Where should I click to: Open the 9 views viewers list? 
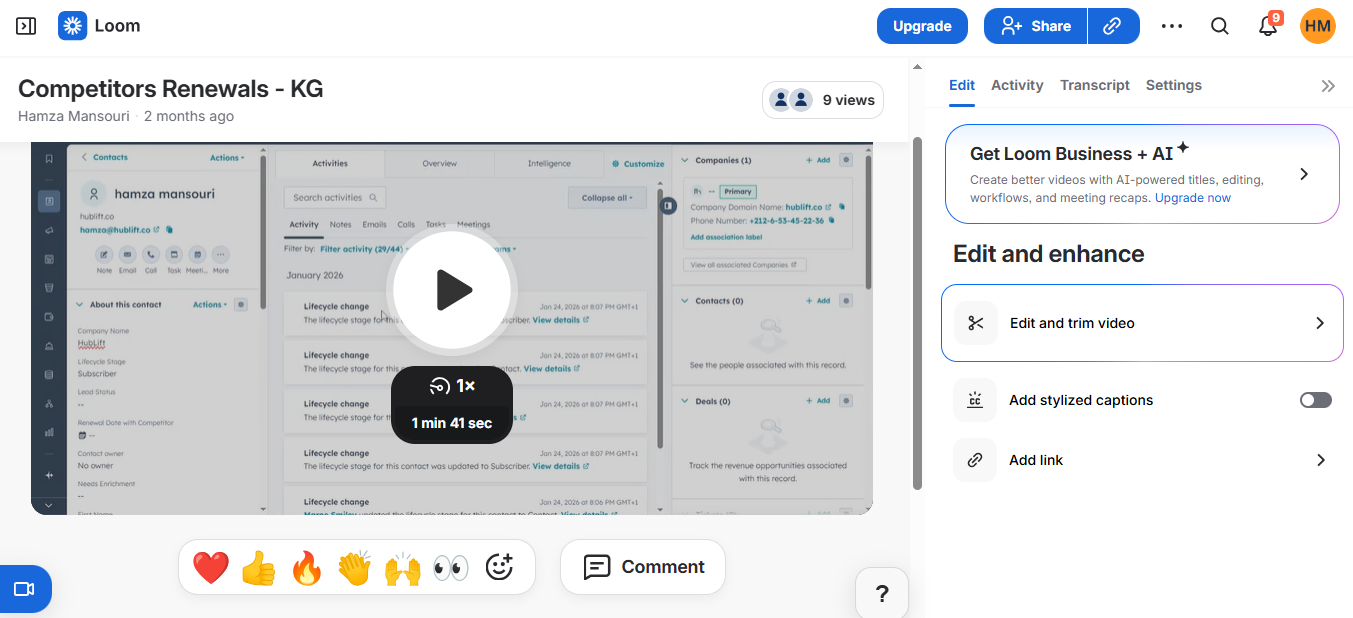tap(823, 100)
